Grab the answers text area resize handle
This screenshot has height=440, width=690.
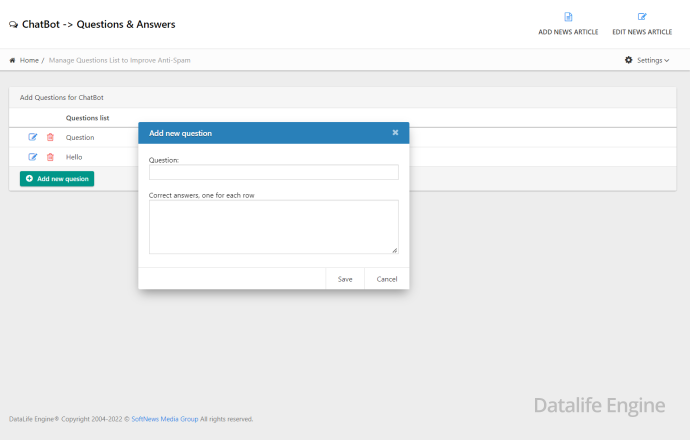click(394, 250)
